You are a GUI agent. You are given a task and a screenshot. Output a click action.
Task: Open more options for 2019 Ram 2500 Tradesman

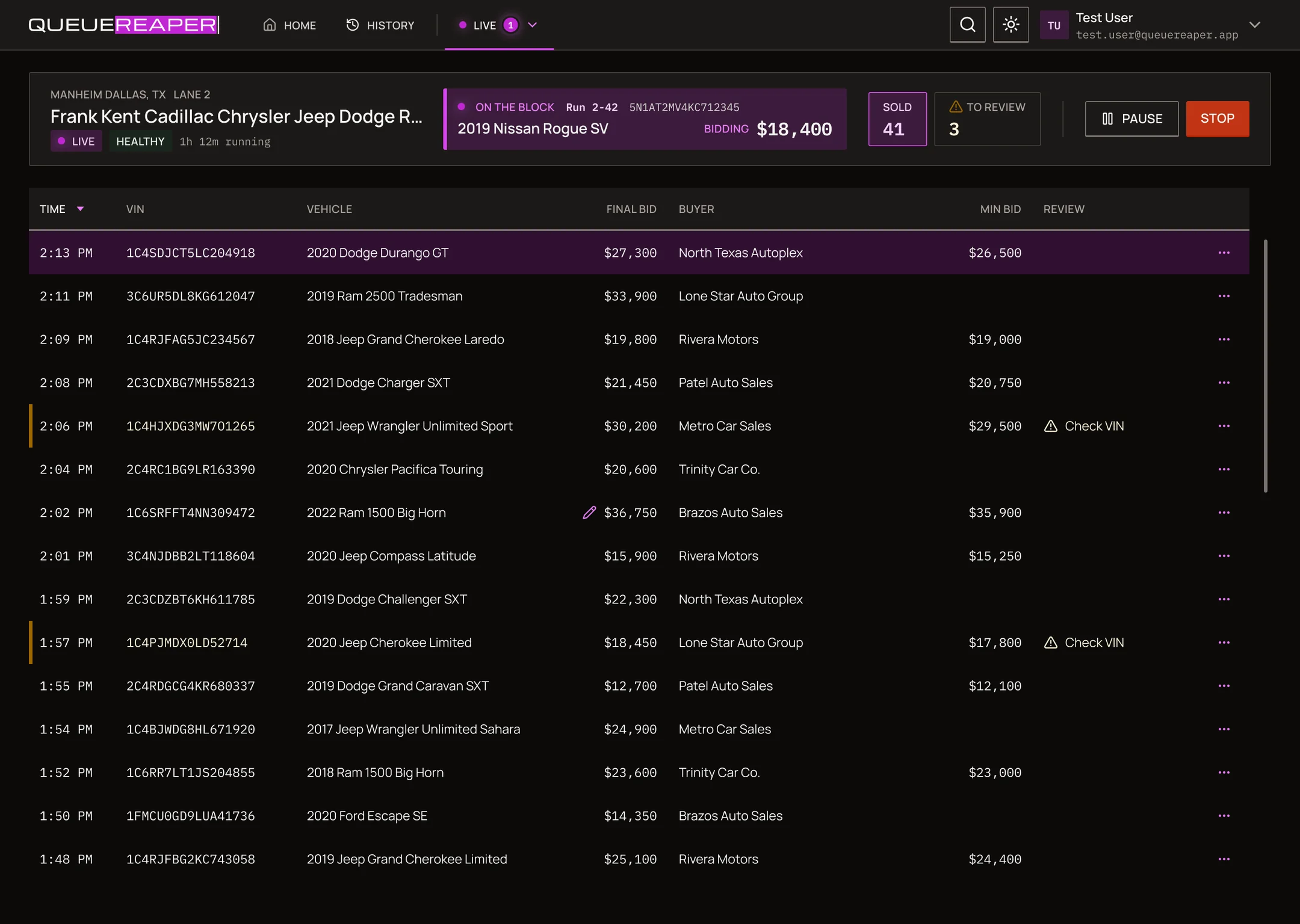(1224, 296)
